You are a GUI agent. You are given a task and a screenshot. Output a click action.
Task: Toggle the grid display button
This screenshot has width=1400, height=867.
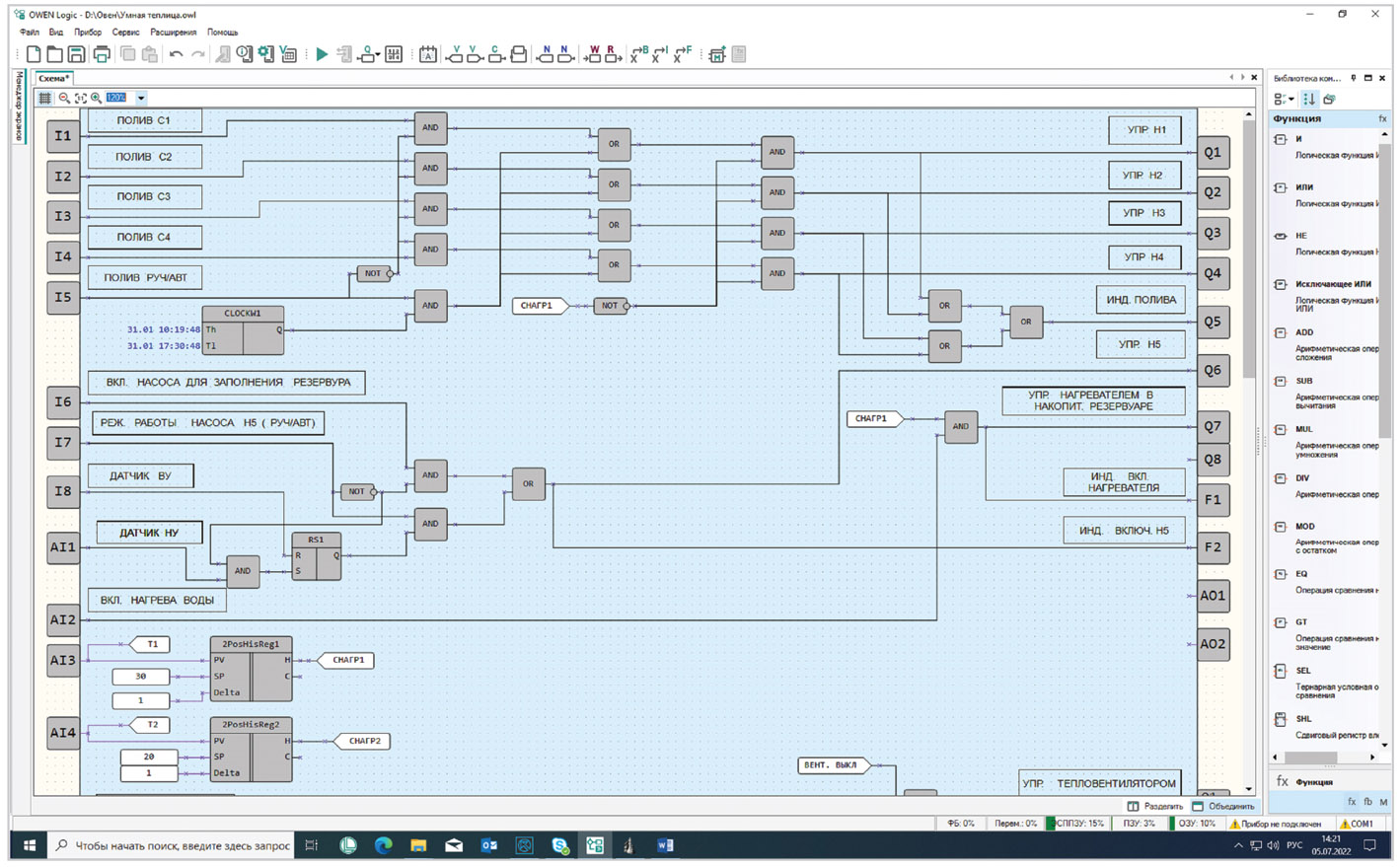[x=44, y=98]
